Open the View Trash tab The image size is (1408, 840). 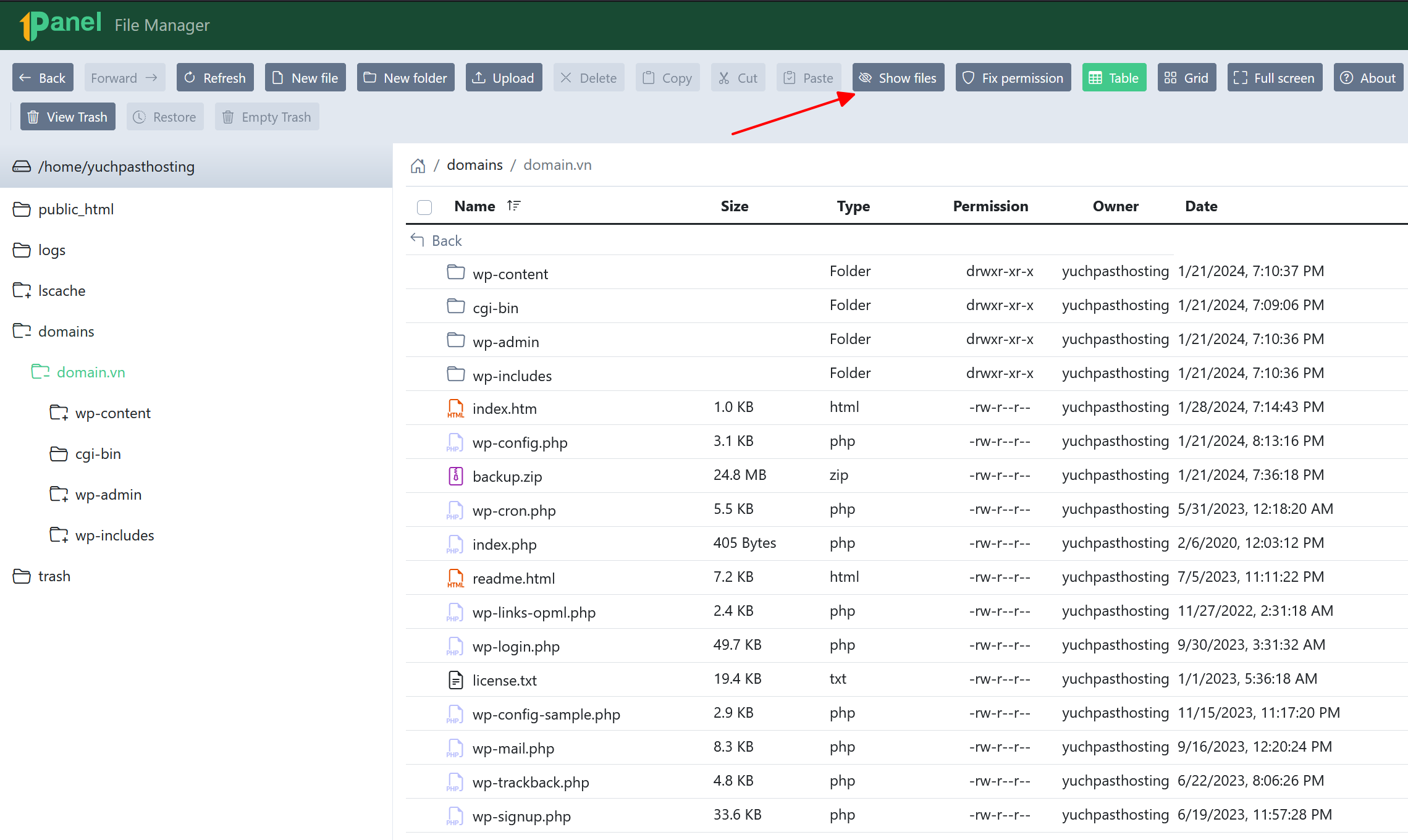point(68,116)
